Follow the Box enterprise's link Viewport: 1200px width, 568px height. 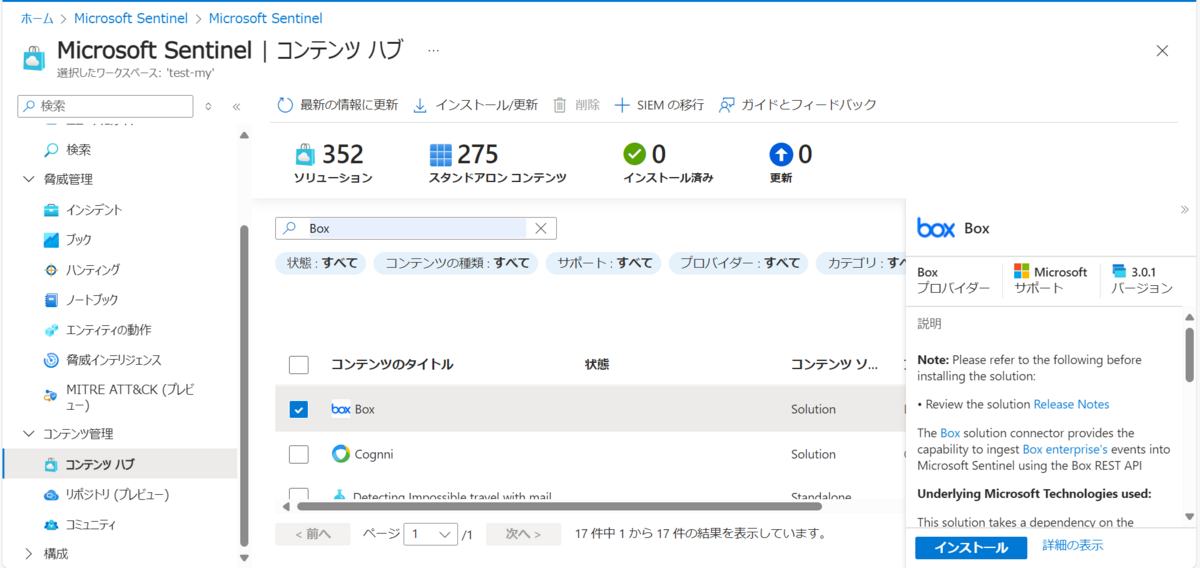tap(1065, 449)
